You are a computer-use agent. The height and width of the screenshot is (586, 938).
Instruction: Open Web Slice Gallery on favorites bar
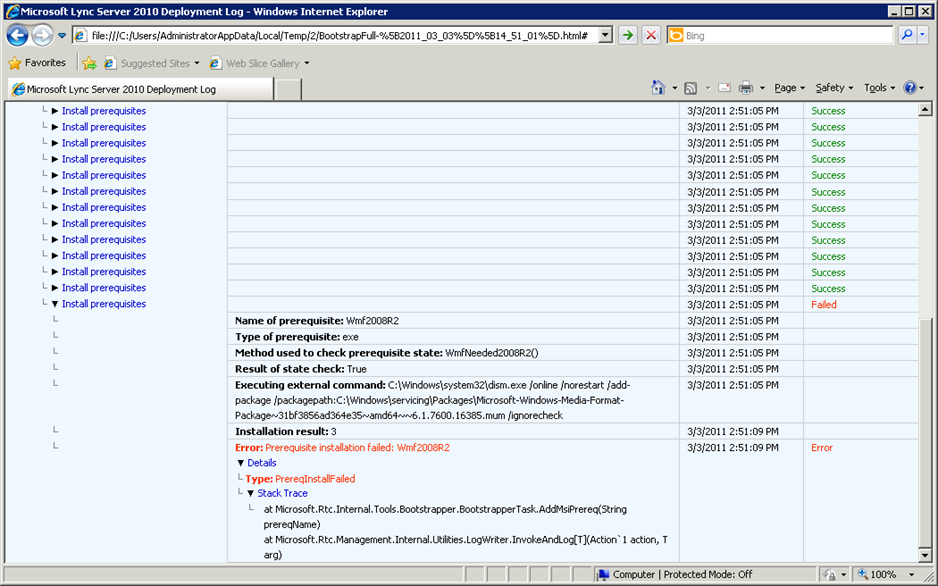pos(259,63)
